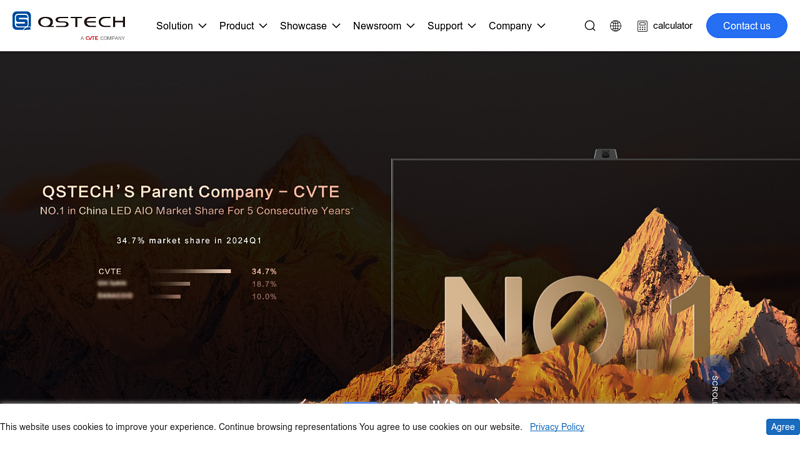Expand the Showcase chevron arrow
The width and height of the screenshot is (800, 450).
point(336,26)
